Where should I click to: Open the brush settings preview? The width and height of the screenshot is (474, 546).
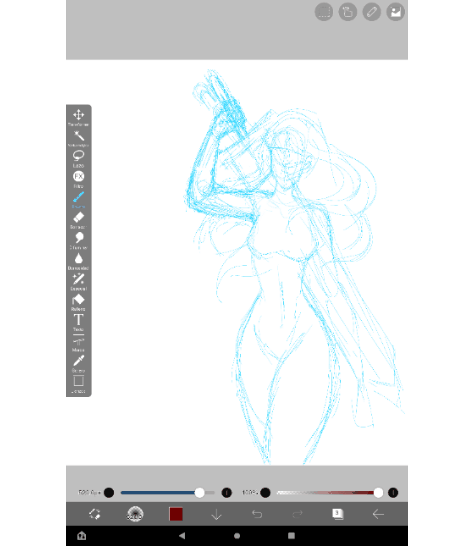point(135,514)
